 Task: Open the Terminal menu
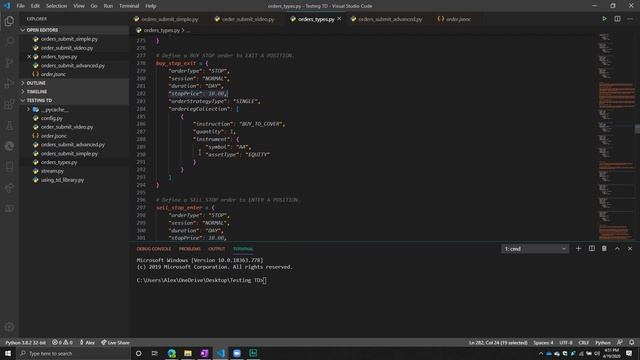[129, 6]
